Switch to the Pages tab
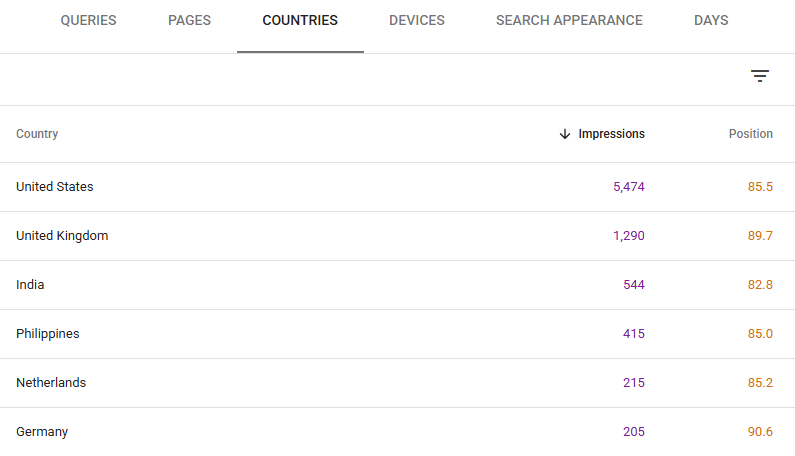Image resolution: width=795 pixels, height=456 pixels. pos(189,20)
